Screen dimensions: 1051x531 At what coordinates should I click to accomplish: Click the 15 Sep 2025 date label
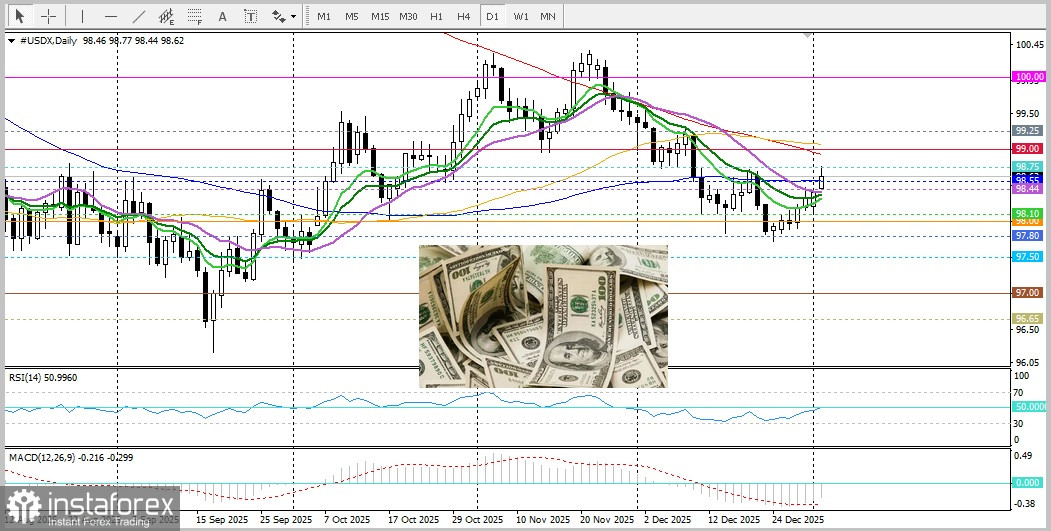tap(222, 520)
